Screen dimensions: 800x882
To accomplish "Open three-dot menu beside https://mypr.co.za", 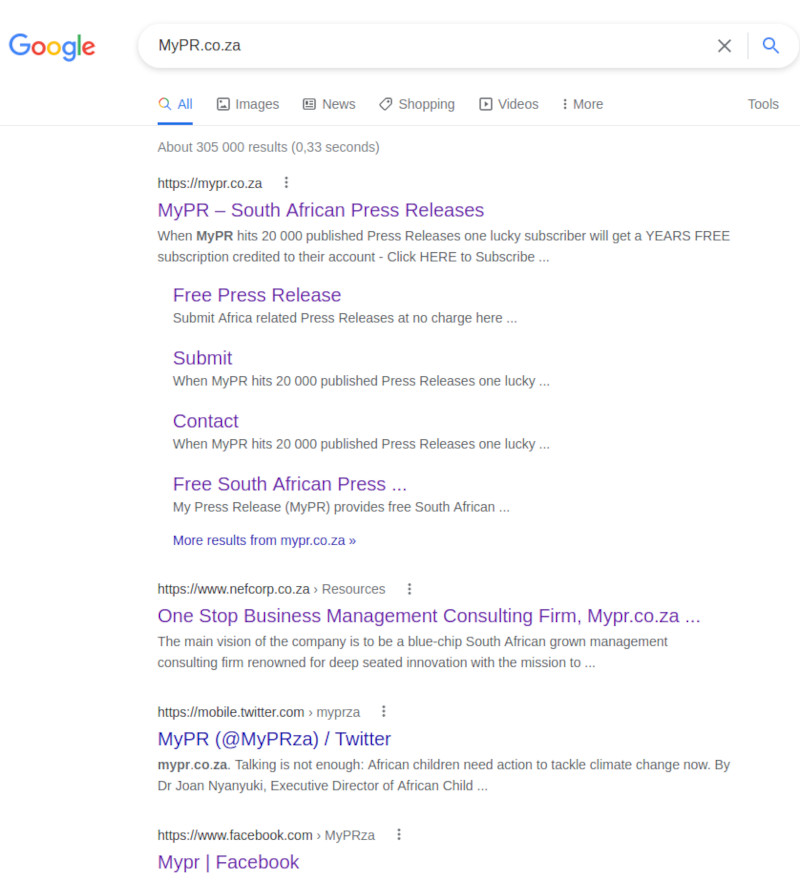I will tap(286, 182).
